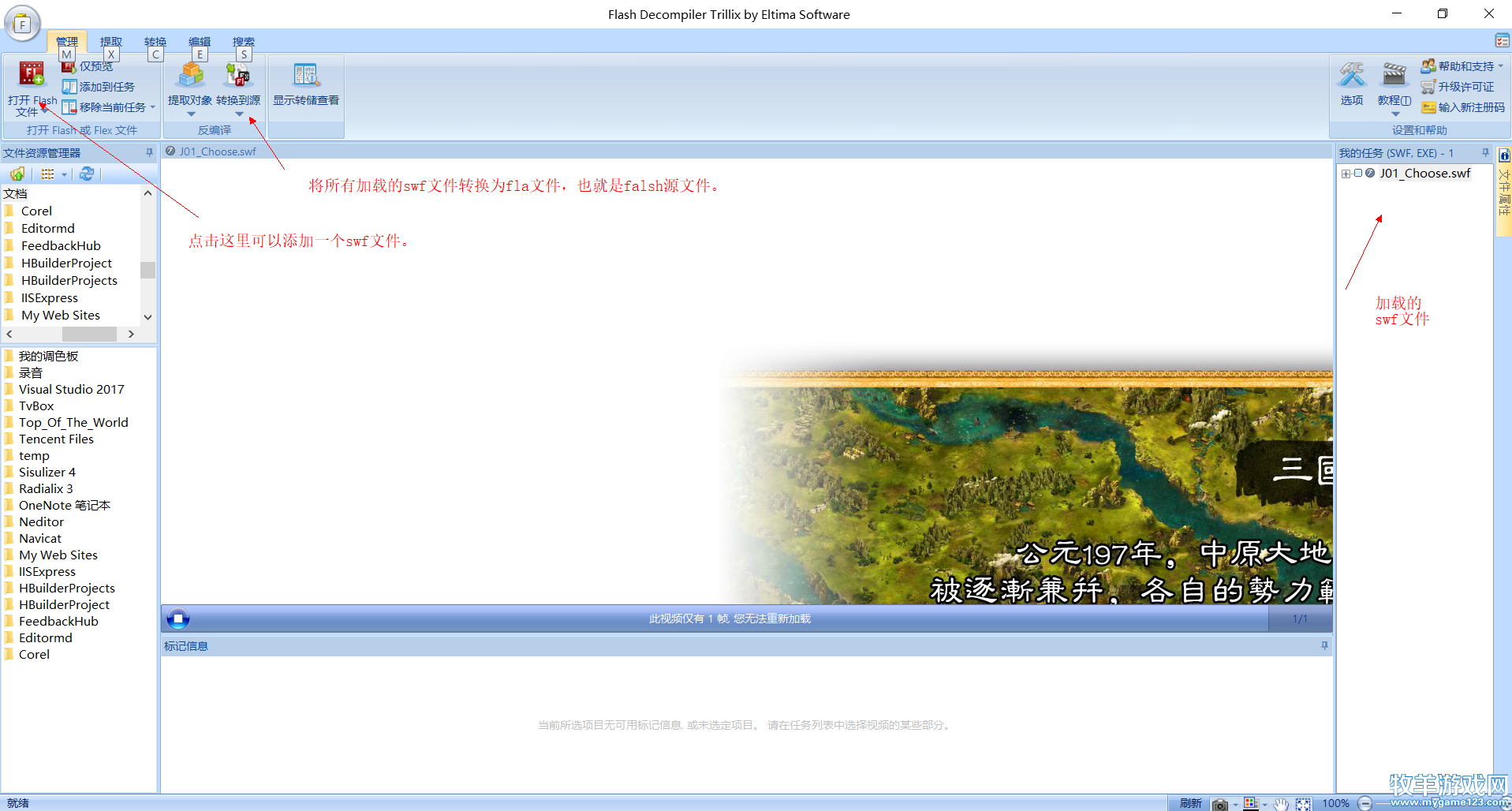Pin the 我的任务 panel

click(1485, 152)
